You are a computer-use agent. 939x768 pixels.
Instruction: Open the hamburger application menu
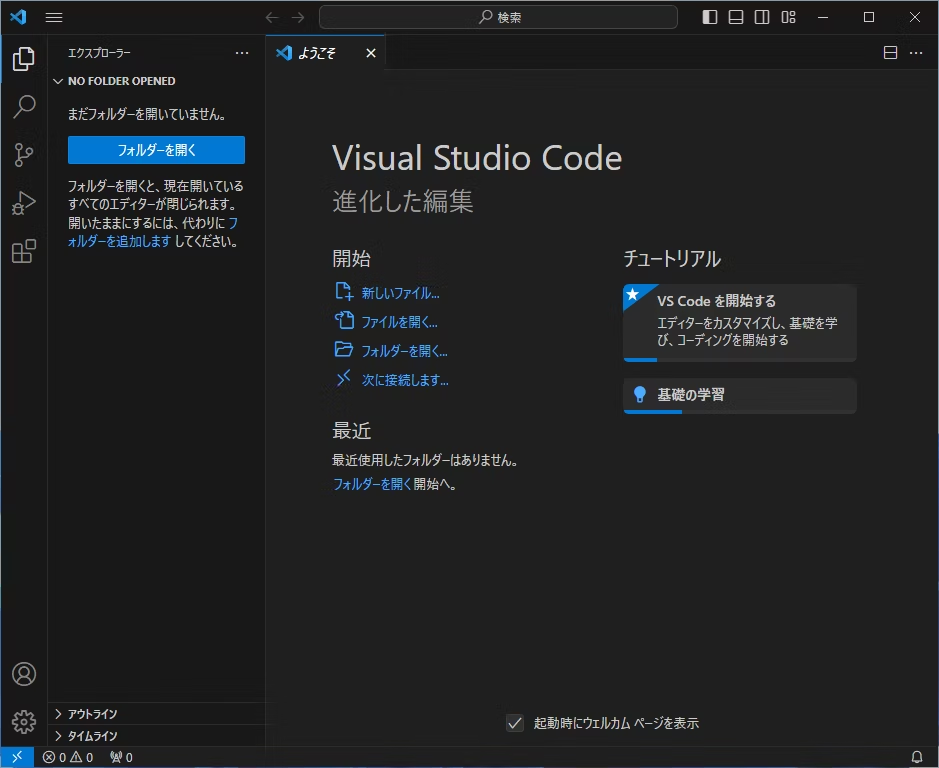[x=54, y=17]
